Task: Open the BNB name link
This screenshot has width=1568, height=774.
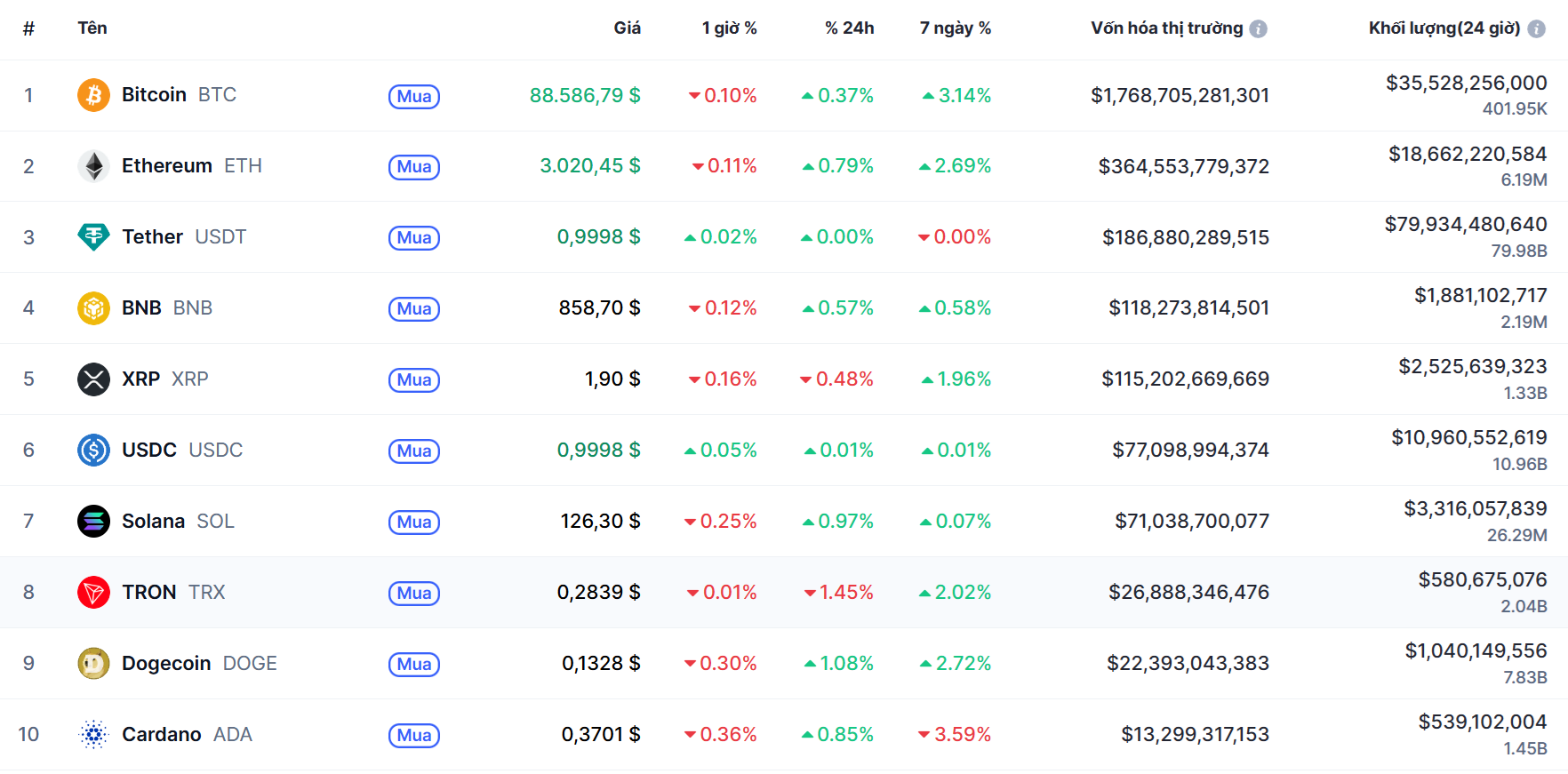Action: click(167, 308)
